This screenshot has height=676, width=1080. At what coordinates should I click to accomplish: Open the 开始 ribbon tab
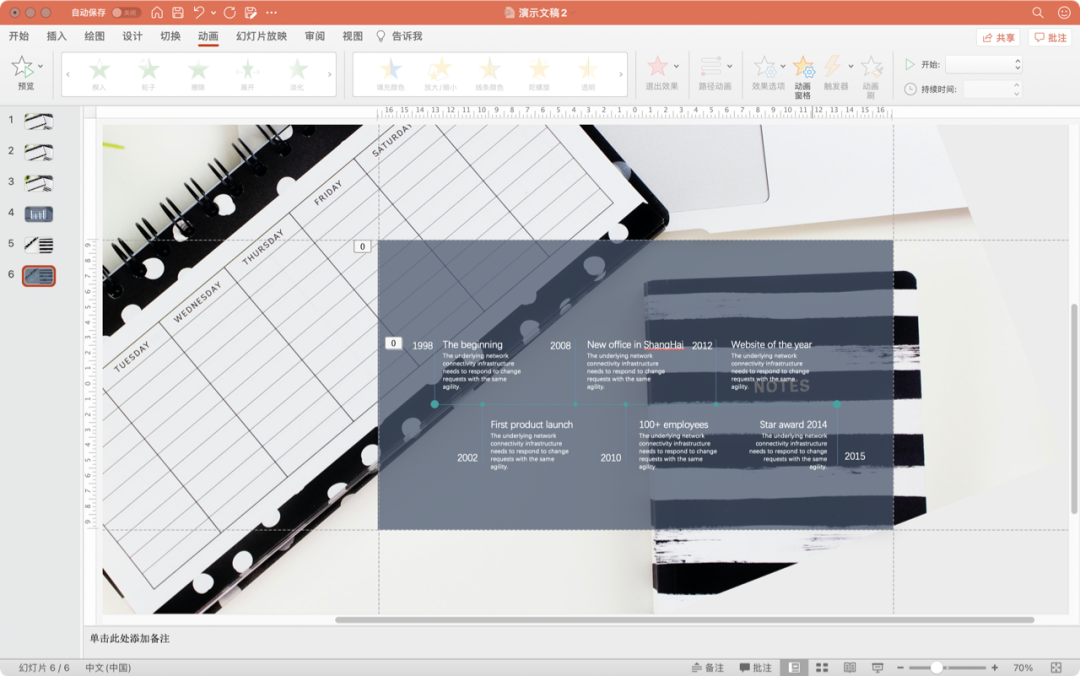[19, 36]
